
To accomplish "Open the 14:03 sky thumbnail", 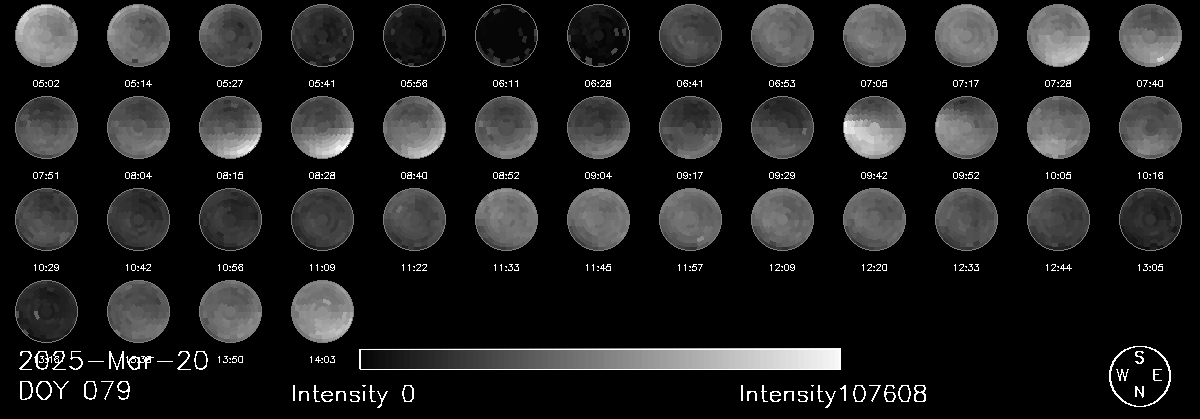I will click(323, 311).
